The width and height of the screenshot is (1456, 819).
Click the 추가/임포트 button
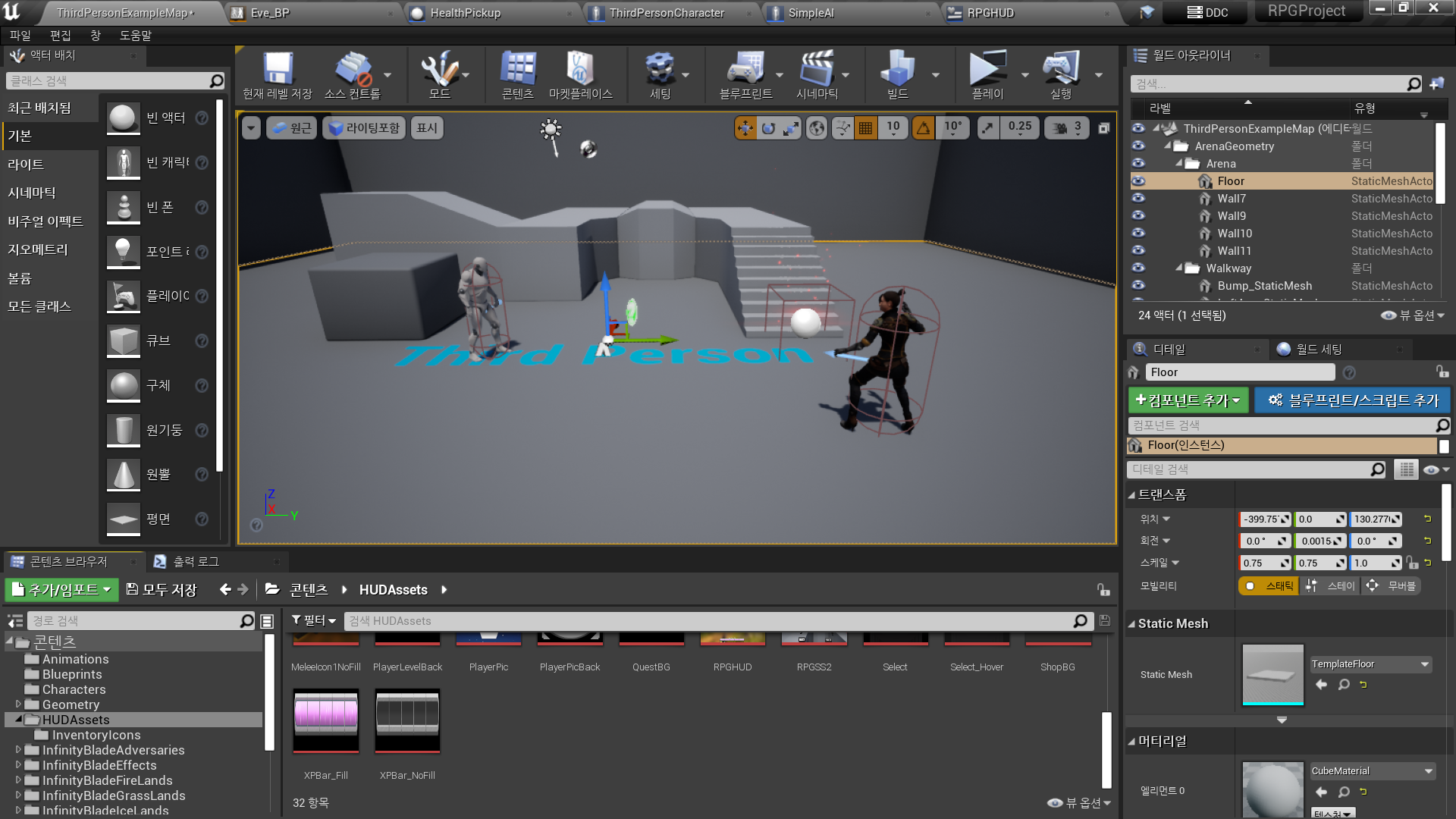62,589
